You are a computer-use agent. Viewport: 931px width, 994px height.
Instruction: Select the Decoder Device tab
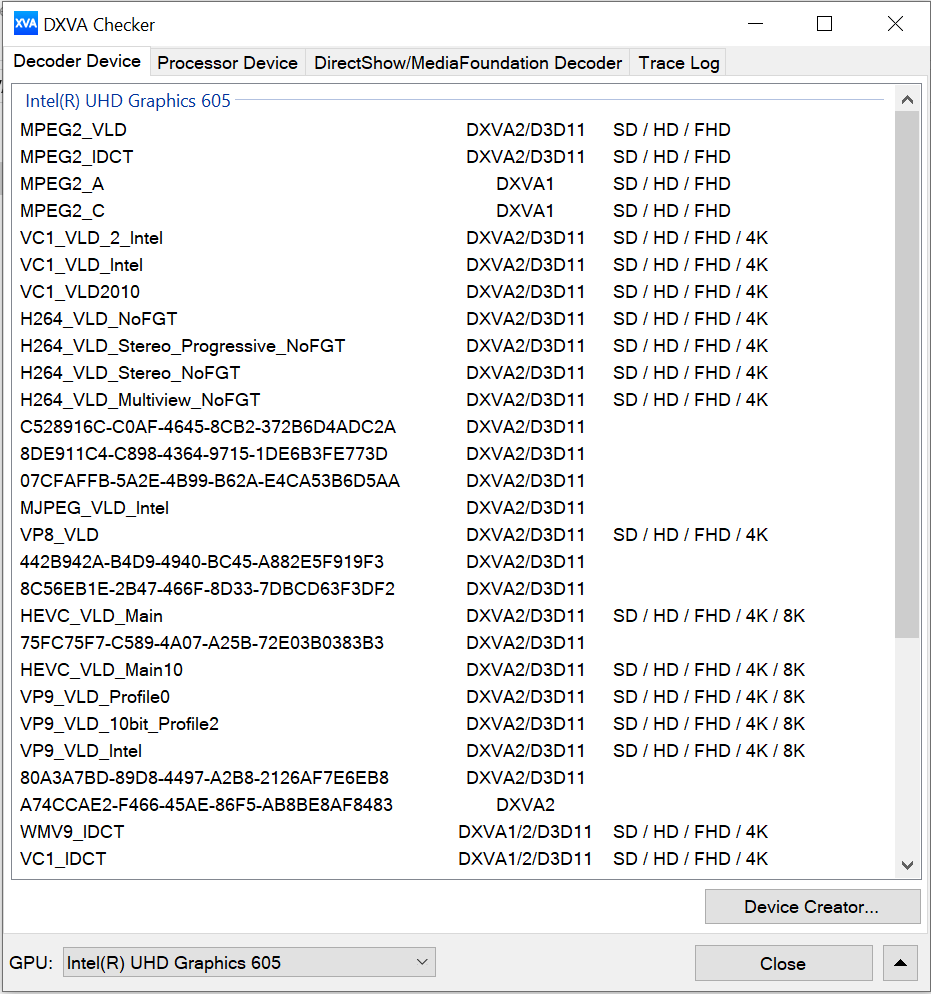(77, 61)
